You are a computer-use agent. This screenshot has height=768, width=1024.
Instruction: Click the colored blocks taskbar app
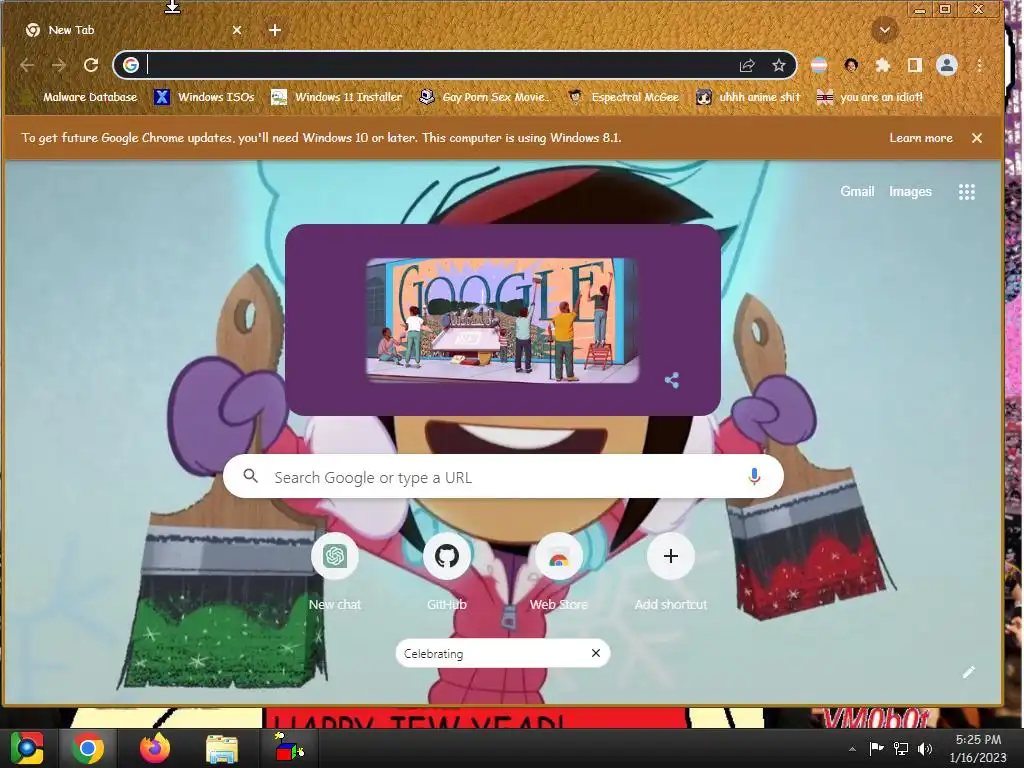(289, 748)
